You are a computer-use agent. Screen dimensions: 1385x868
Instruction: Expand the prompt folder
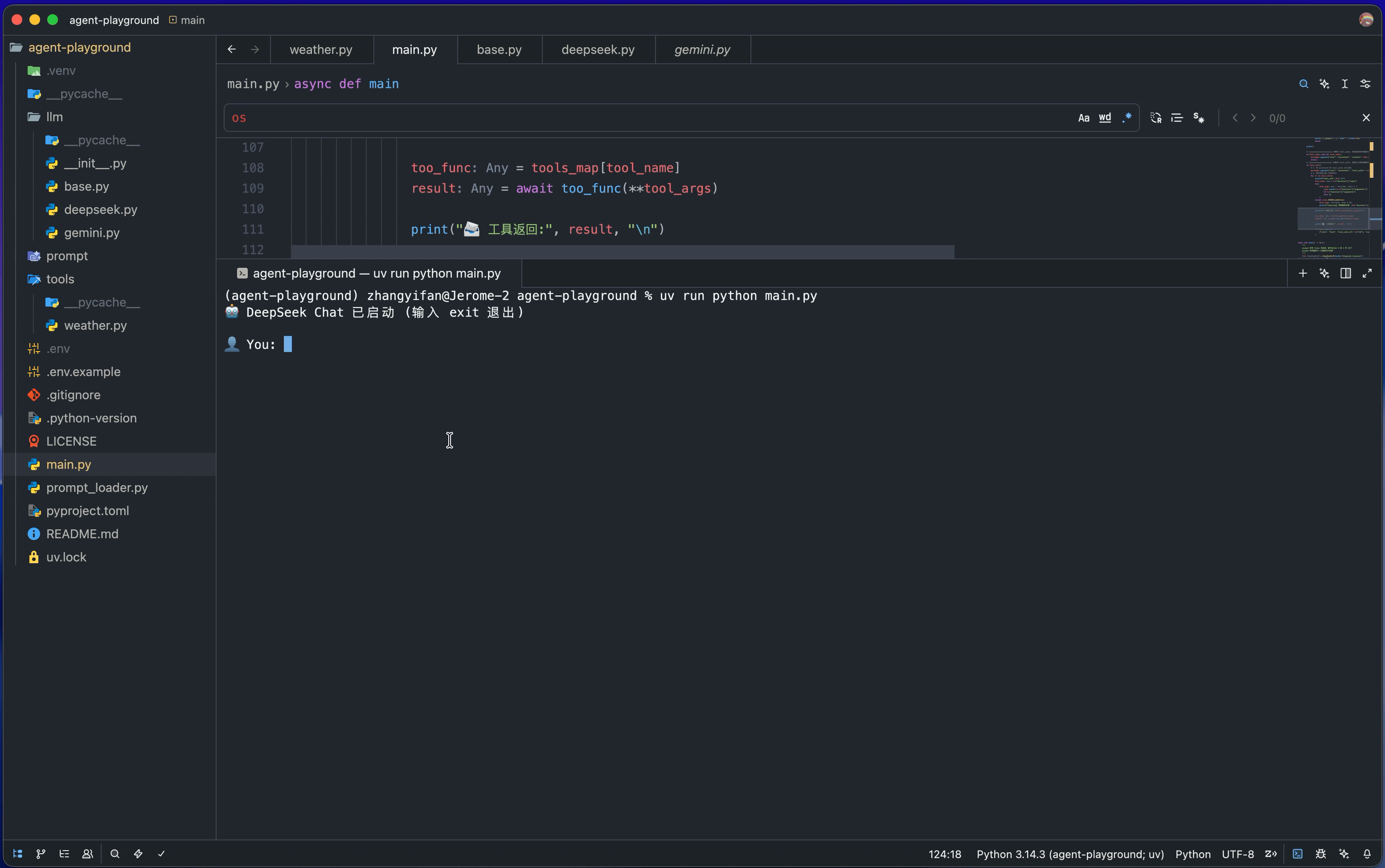tap(66, 256)
